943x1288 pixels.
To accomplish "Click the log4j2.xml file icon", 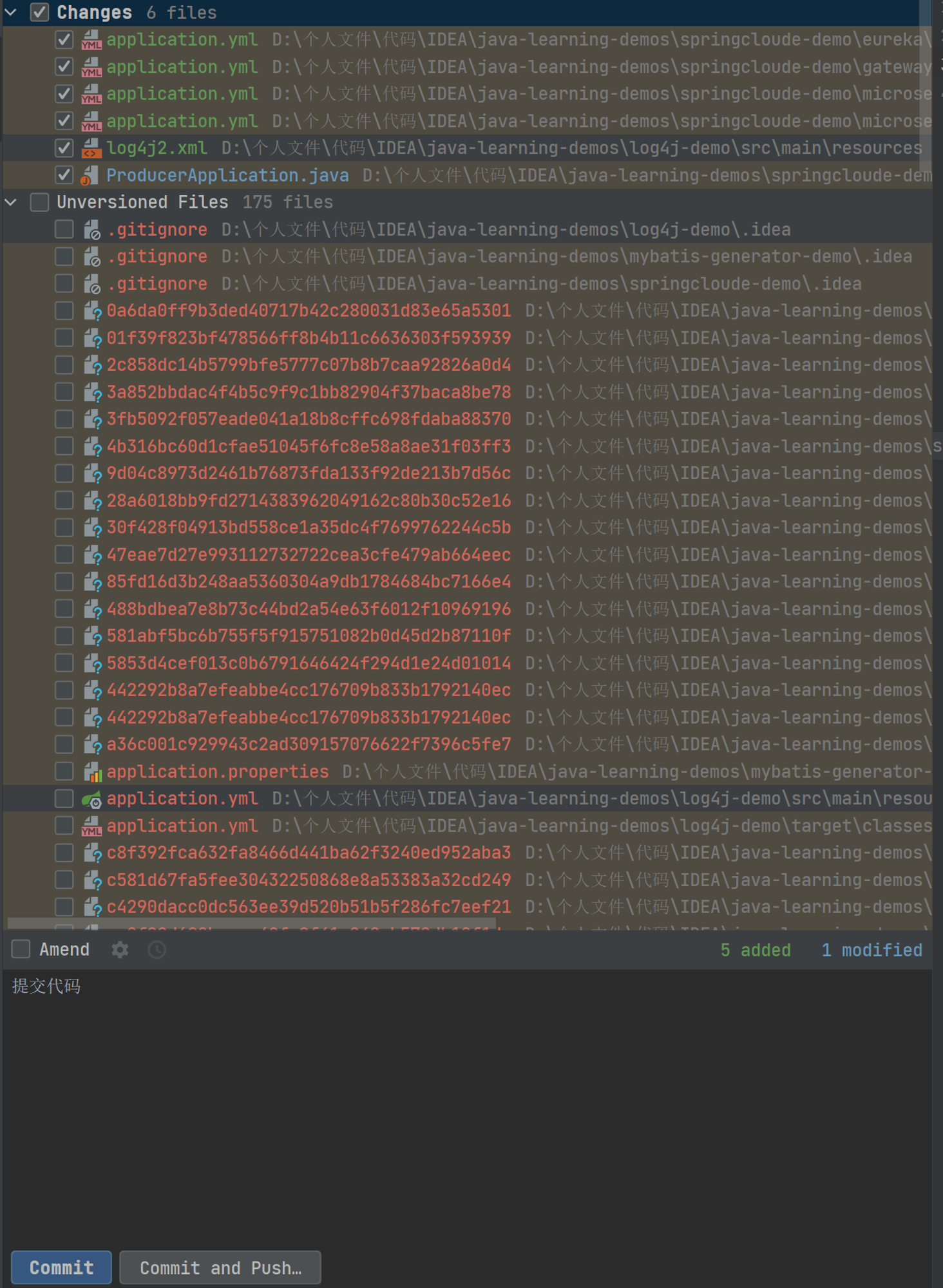I will 91,148.
